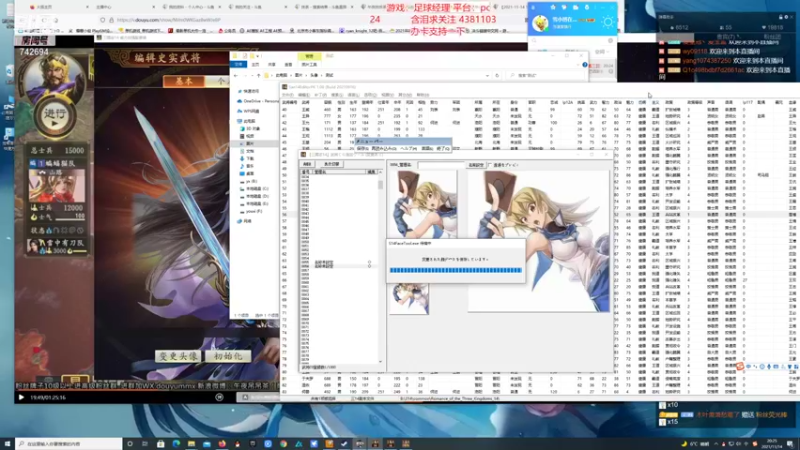Click the large face preview image
Viewport: 800px width, 450px height.
(539, 241)
